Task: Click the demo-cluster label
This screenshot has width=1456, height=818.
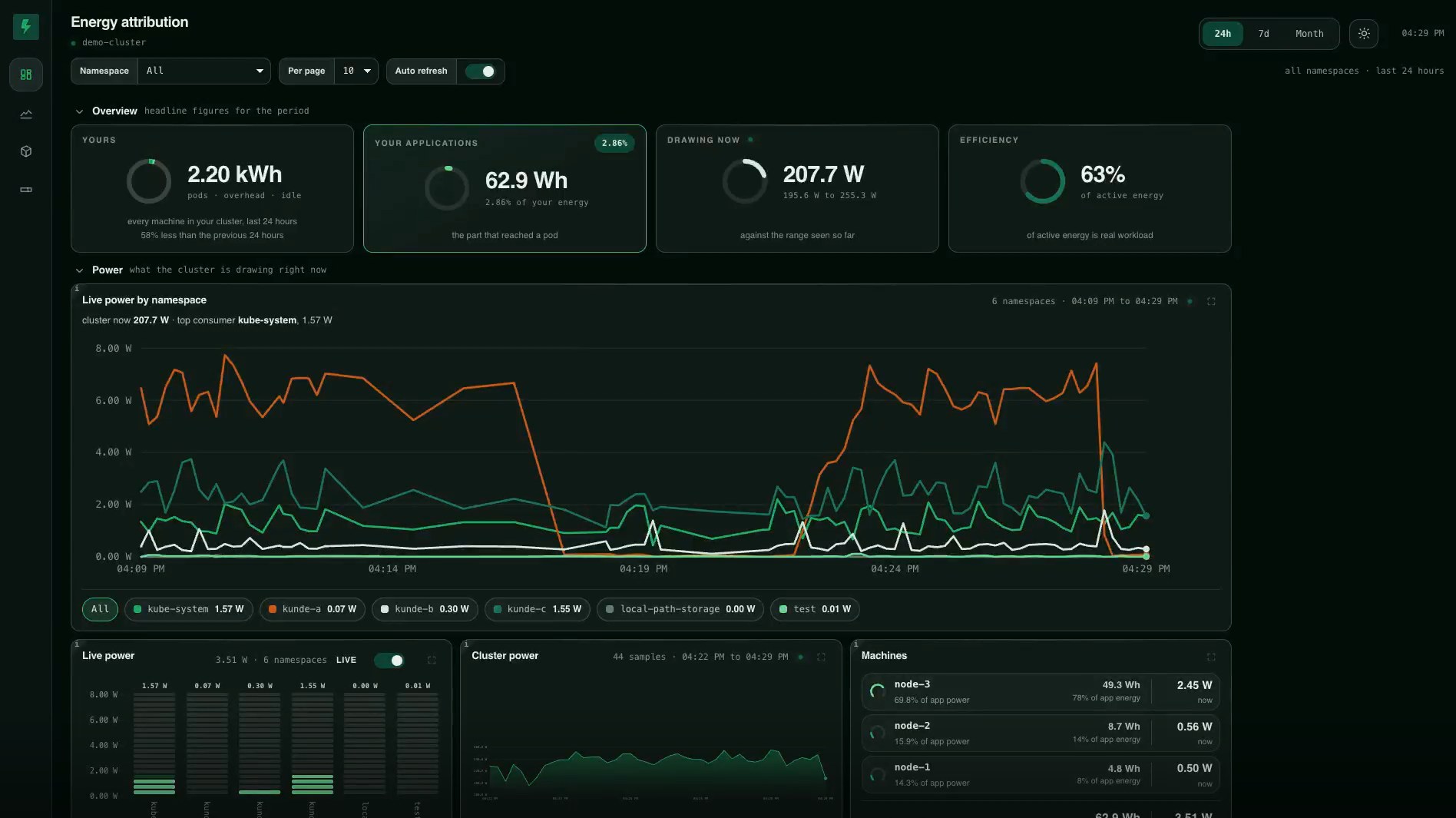Action: pos(114,42)
